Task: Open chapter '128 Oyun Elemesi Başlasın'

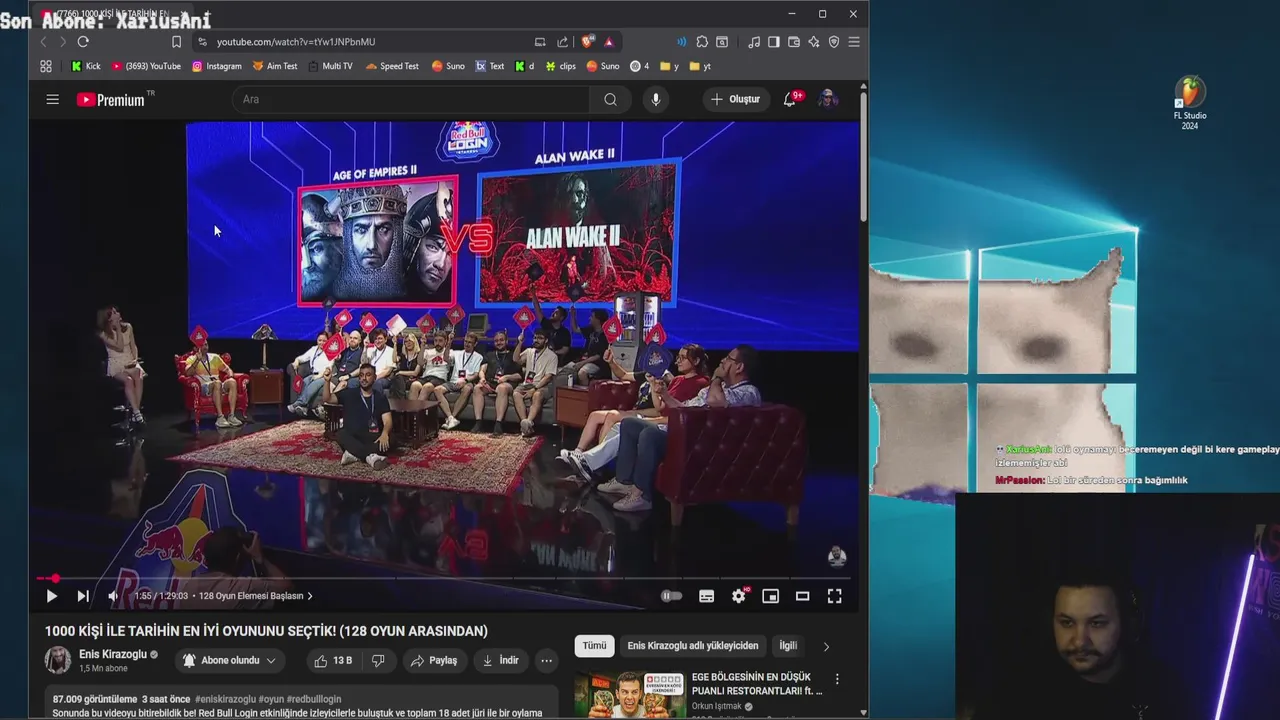Action: 256,596
